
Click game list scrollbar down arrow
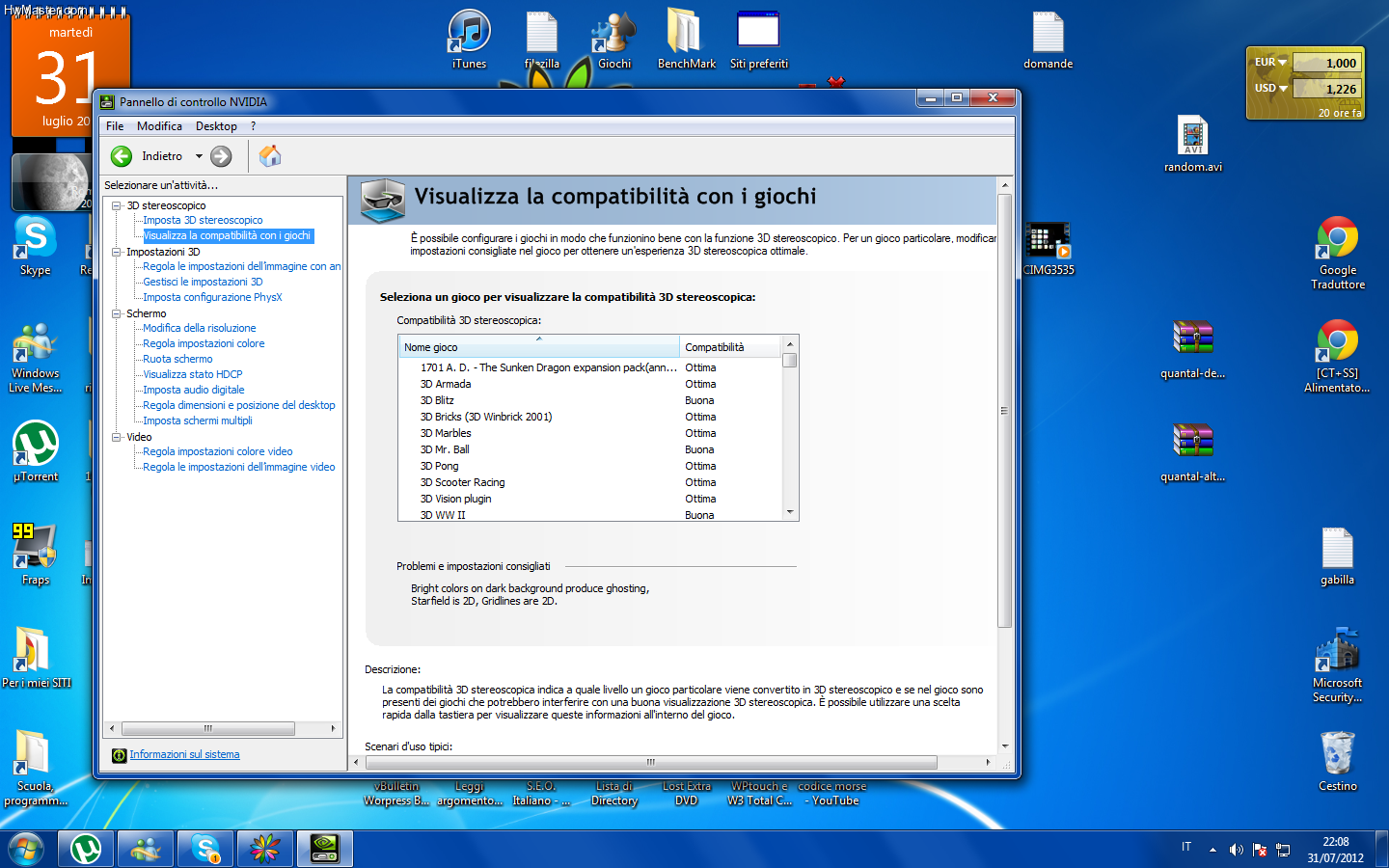790,512
